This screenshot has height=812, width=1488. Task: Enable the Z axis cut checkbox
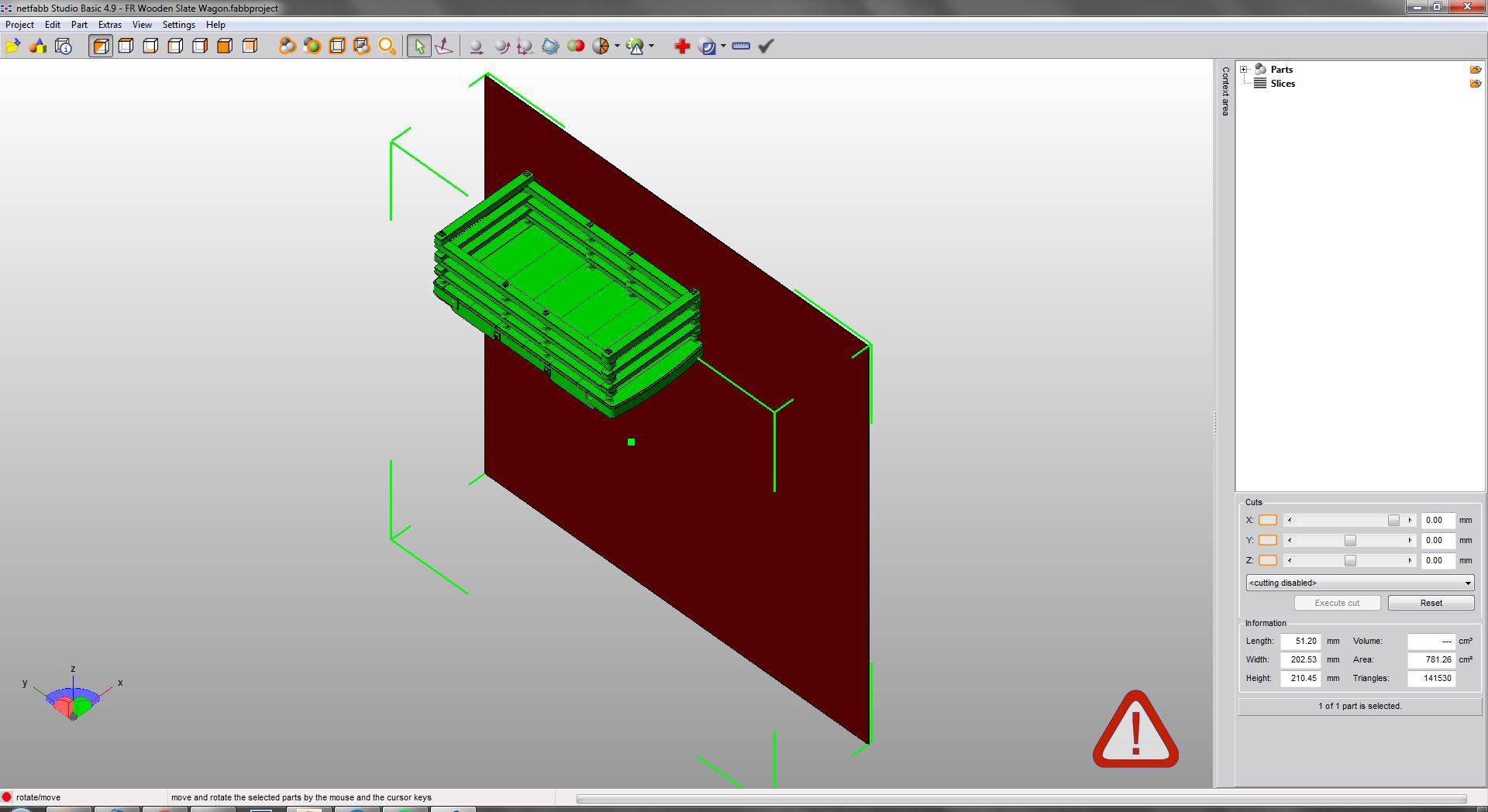pyautogui.click(x=1268, y=560)
